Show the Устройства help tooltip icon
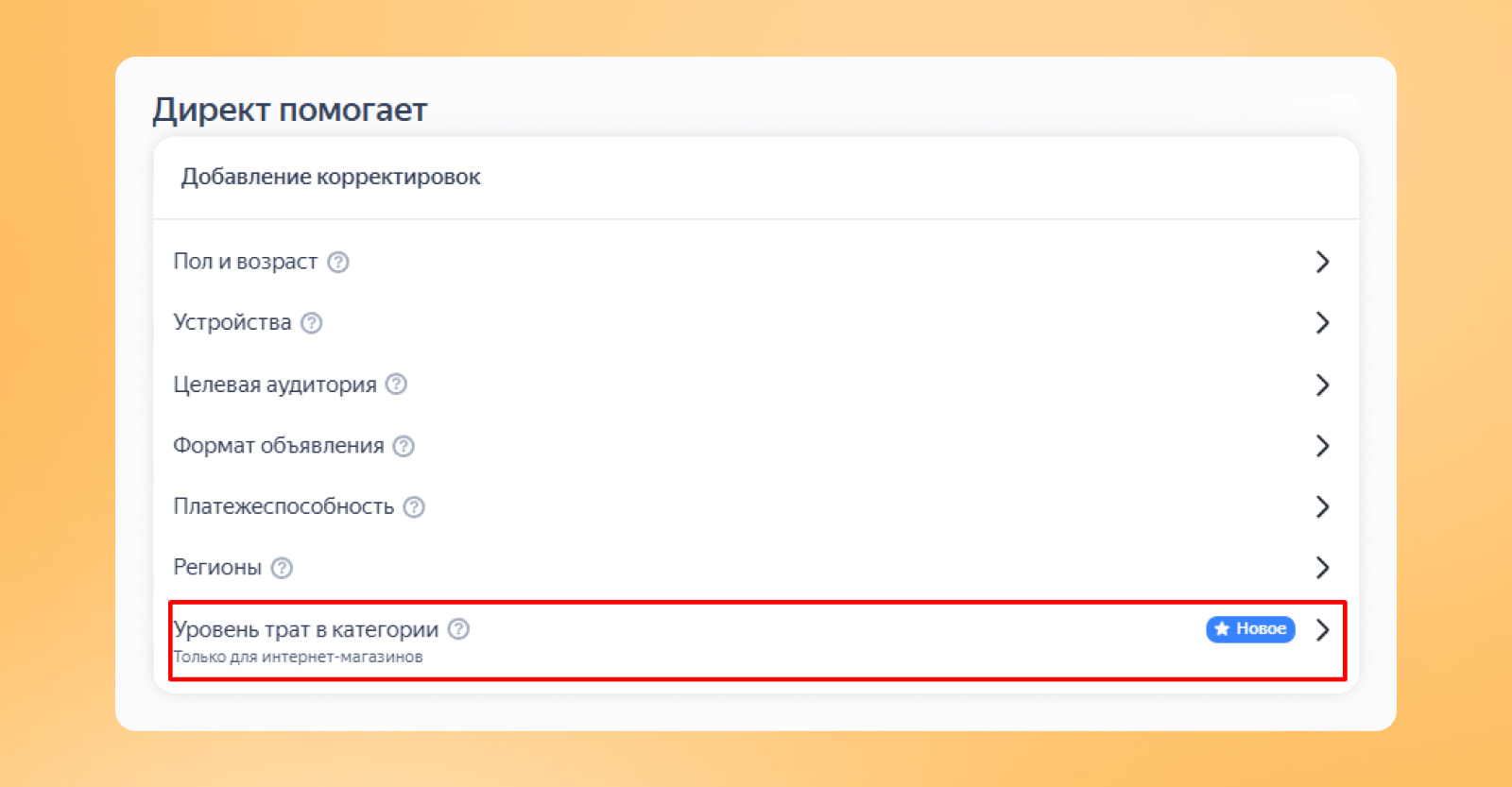1512x787 pixels. click(312, 323)
